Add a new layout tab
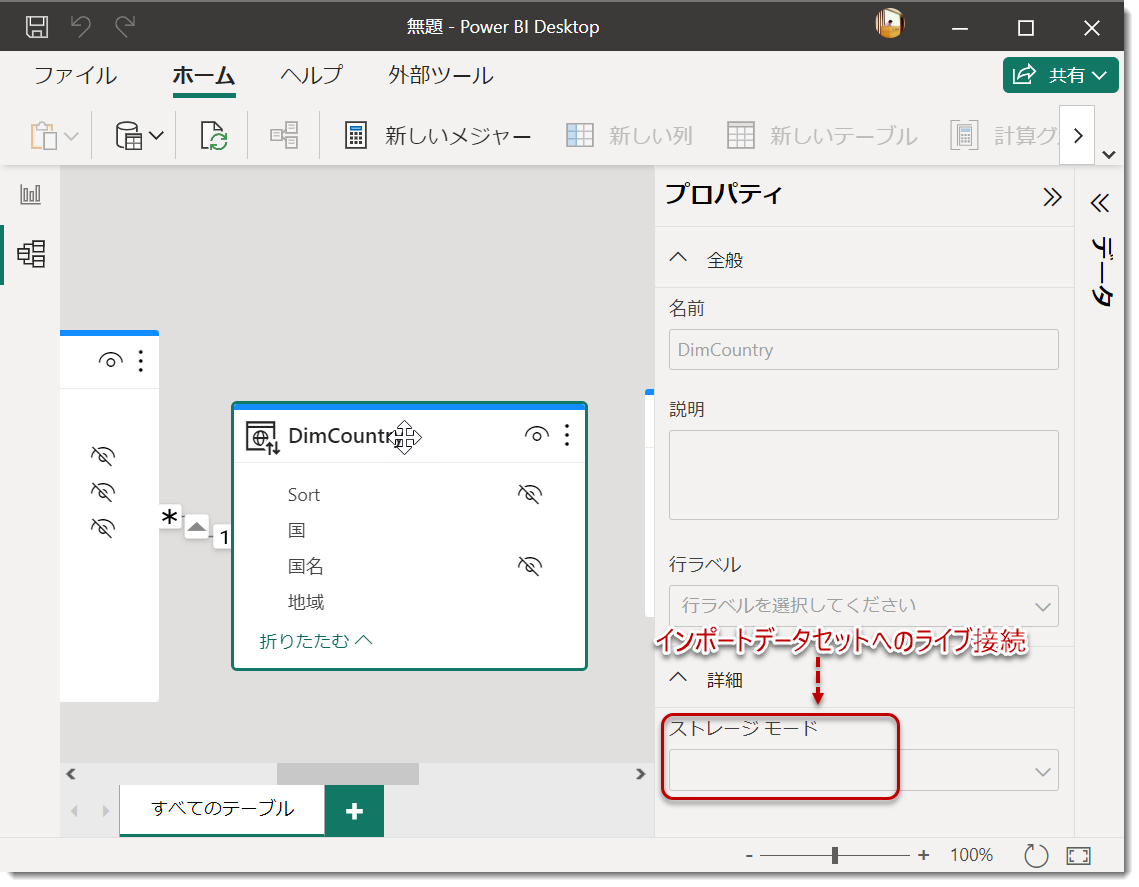 click(x=354, y=811)
